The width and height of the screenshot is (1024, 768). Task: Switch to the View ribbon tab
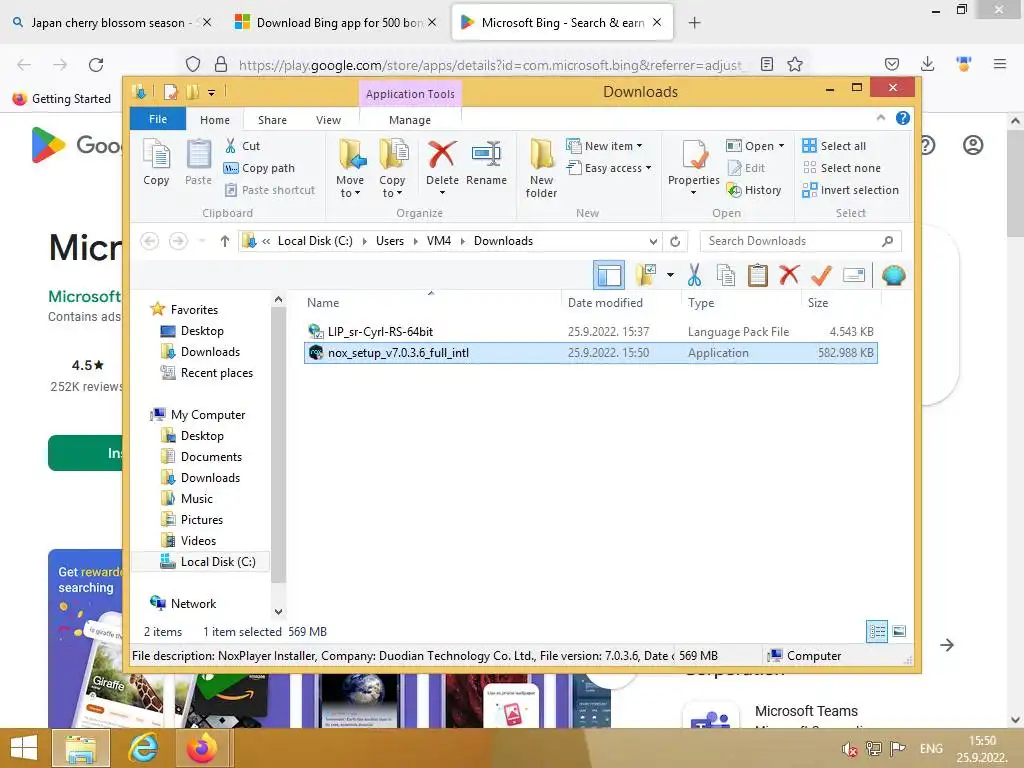tap(328, 120)
